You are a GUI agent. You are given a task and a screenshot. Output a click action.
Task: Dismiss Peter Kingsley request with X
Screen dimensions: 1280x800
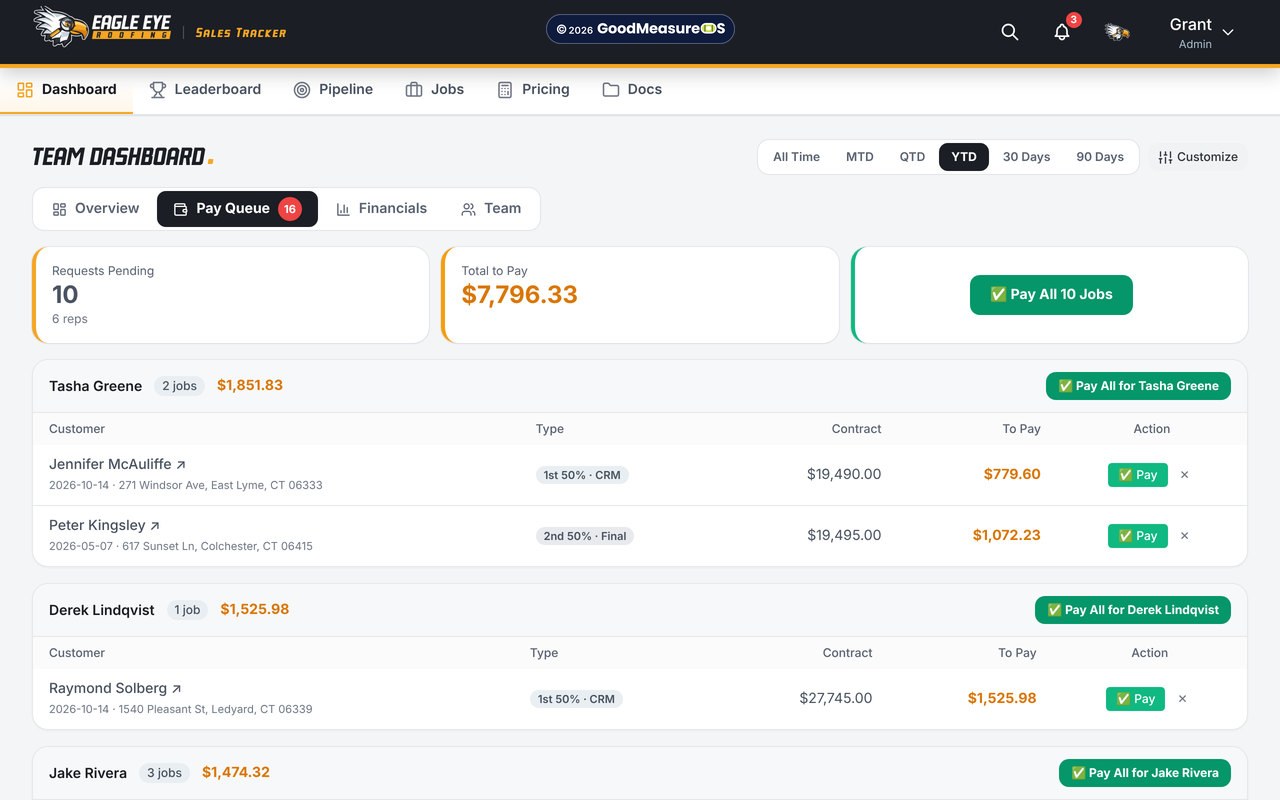[x=1185, y=536]
